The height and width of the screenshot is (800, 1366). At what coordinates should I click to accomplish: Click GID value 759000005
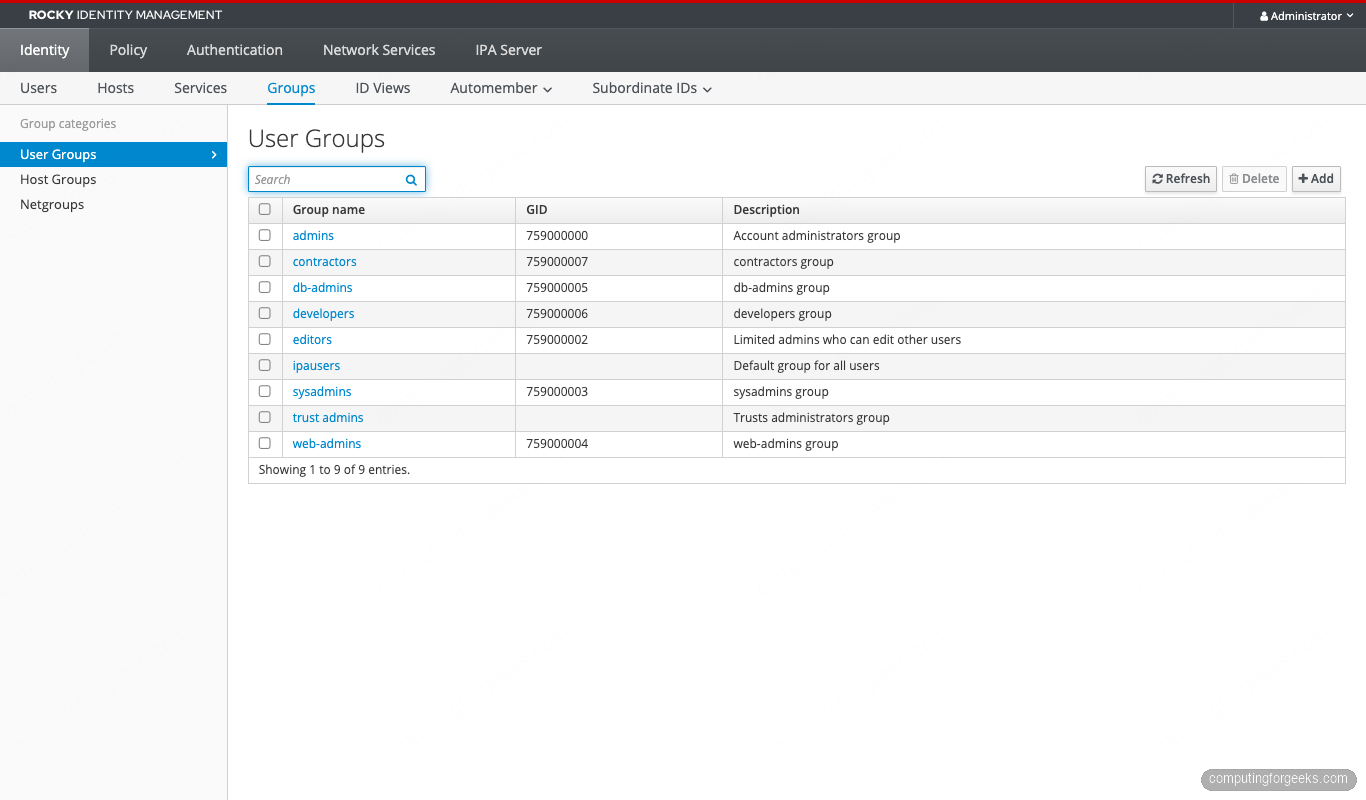[557, 288]
